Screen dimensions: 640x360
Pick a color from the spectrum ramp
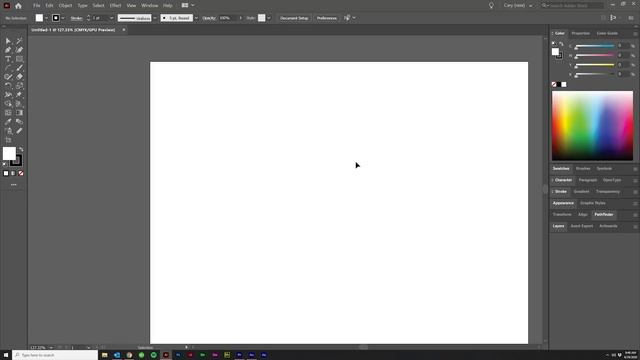coord(592,126)
